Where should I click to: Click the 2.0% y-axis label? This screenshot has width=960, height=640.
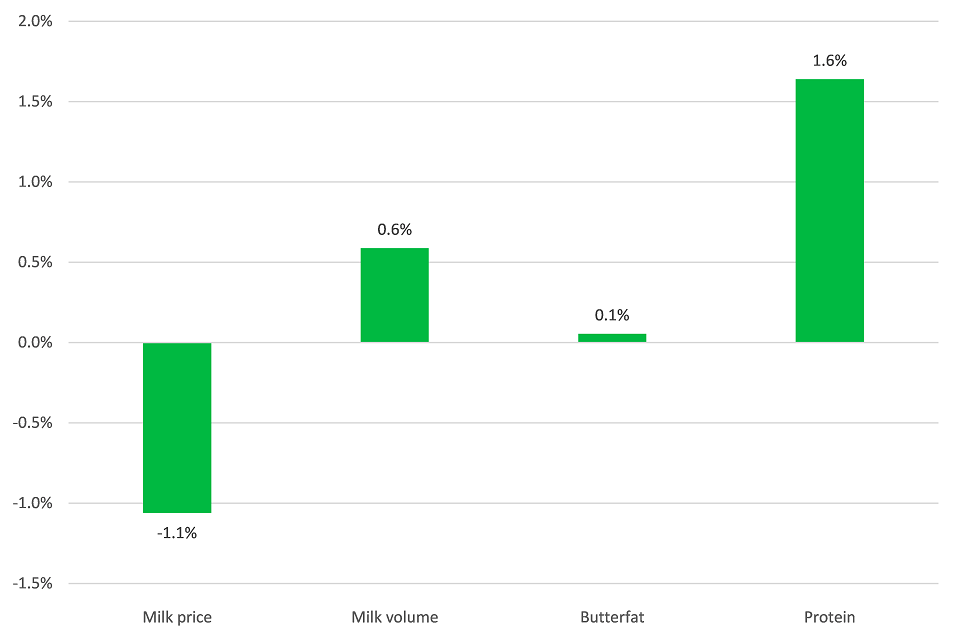35,21
